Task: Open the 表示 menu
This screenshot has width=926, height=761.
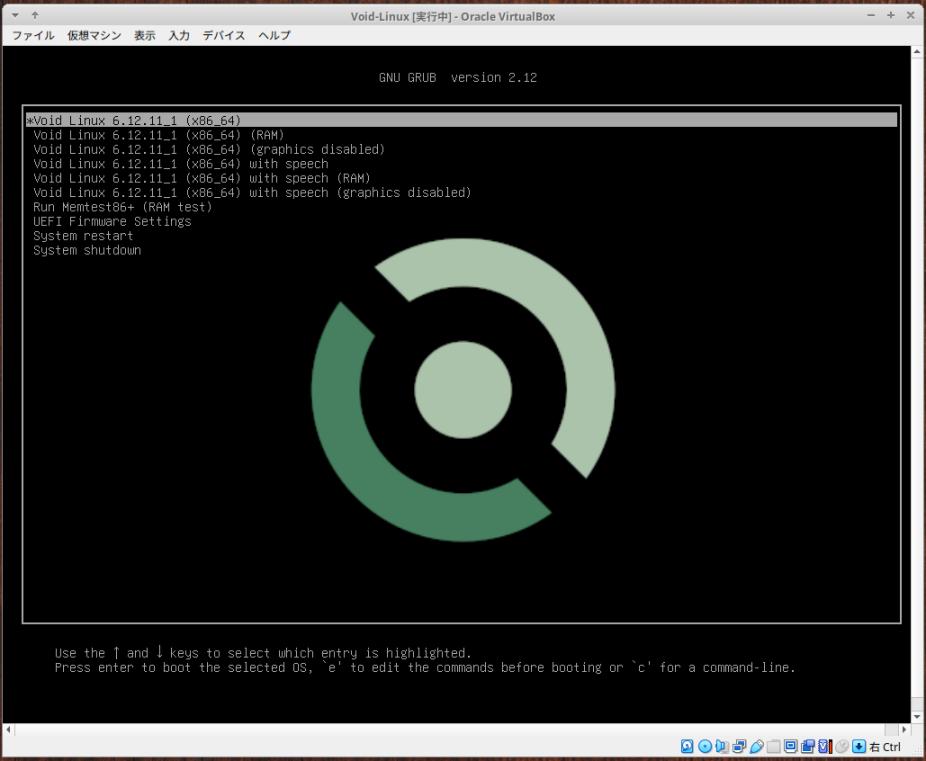Action: click(x=145, y=35)
